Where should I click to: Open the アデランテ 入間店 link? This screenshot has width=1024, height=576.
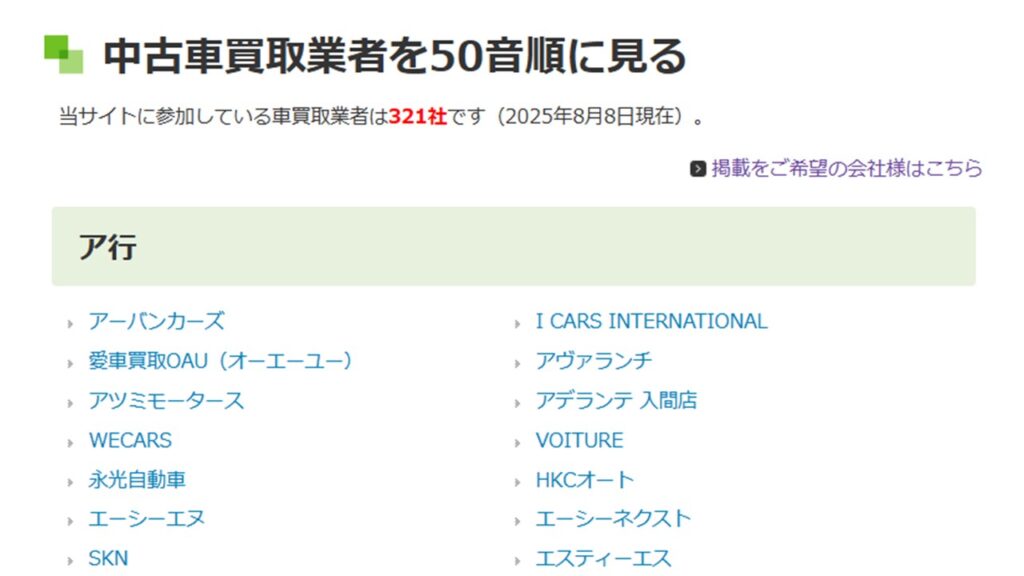pyautogui.click(x=616, y=400)
